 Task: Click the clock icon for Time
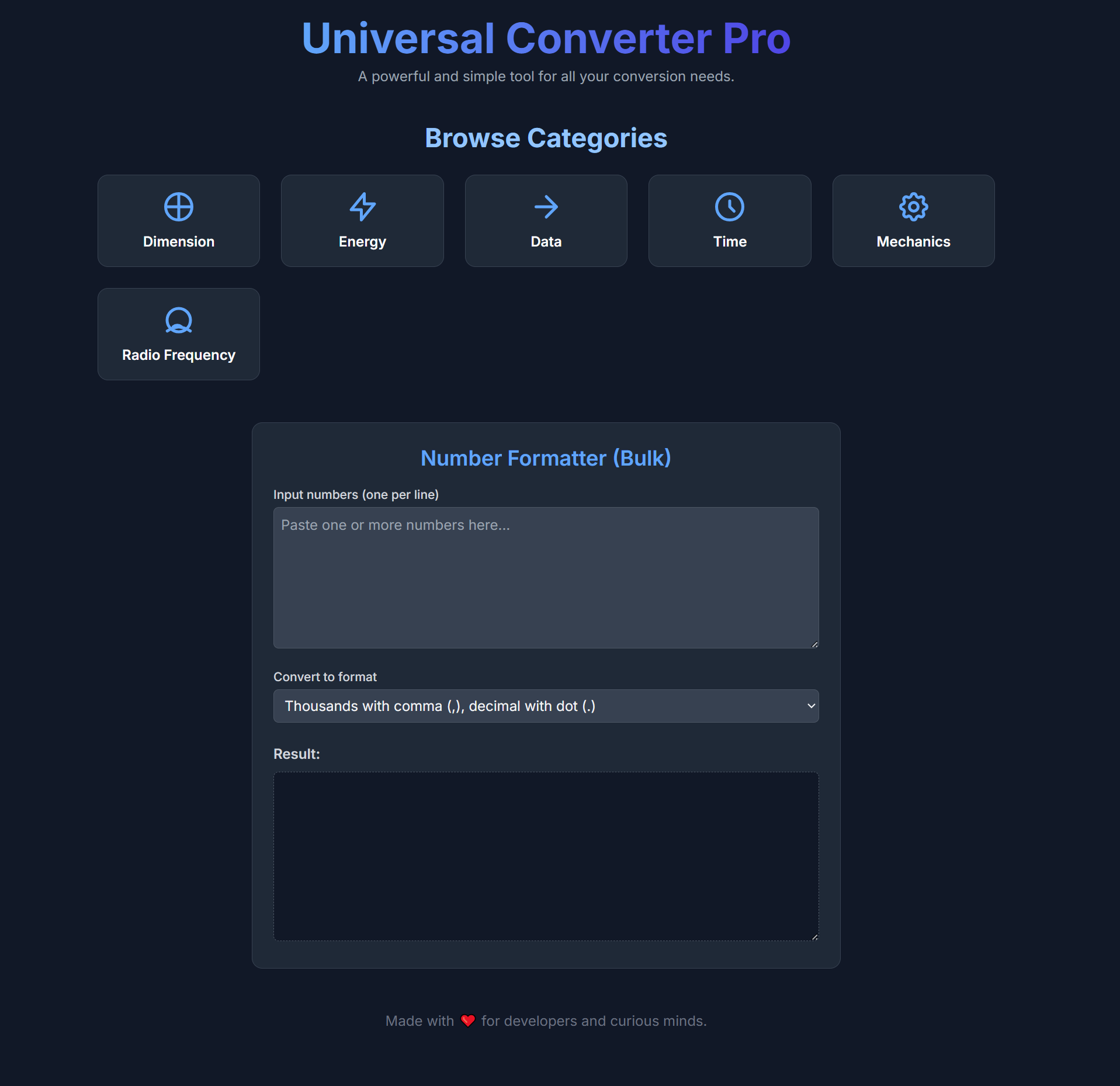[730, 206]
